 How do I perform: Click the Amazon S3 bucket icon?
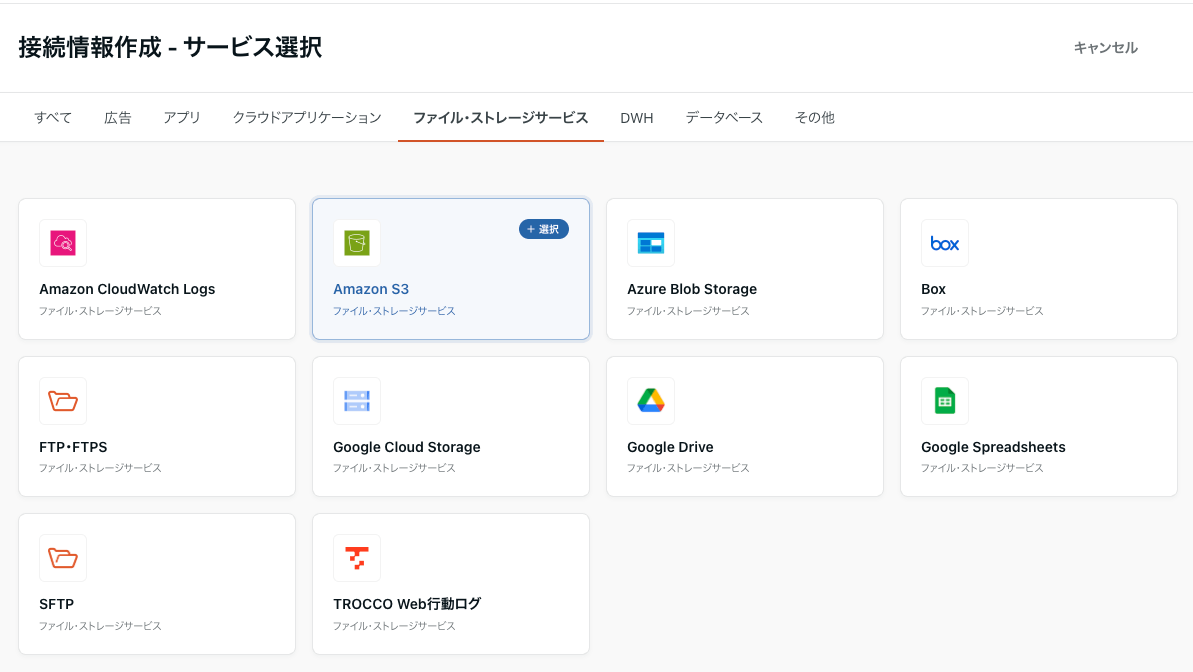[x=357, y=243]
